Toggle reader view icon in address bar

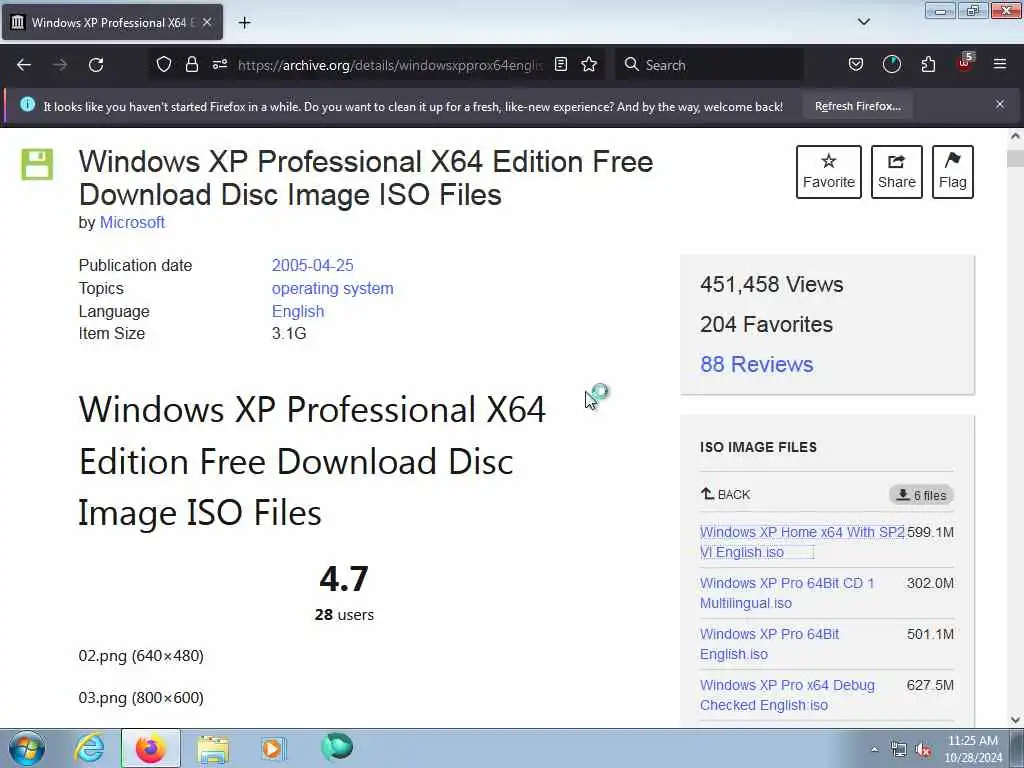pos(560,64)
